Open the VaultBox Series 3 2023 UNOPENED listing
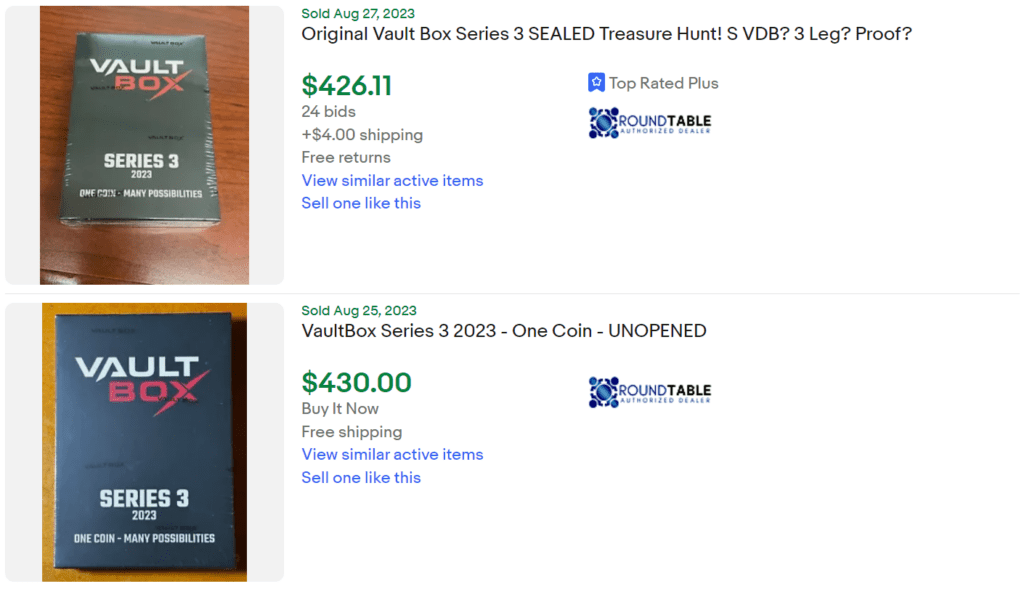Viewport: 1024px width, 589px height. (x=503, y=330)
